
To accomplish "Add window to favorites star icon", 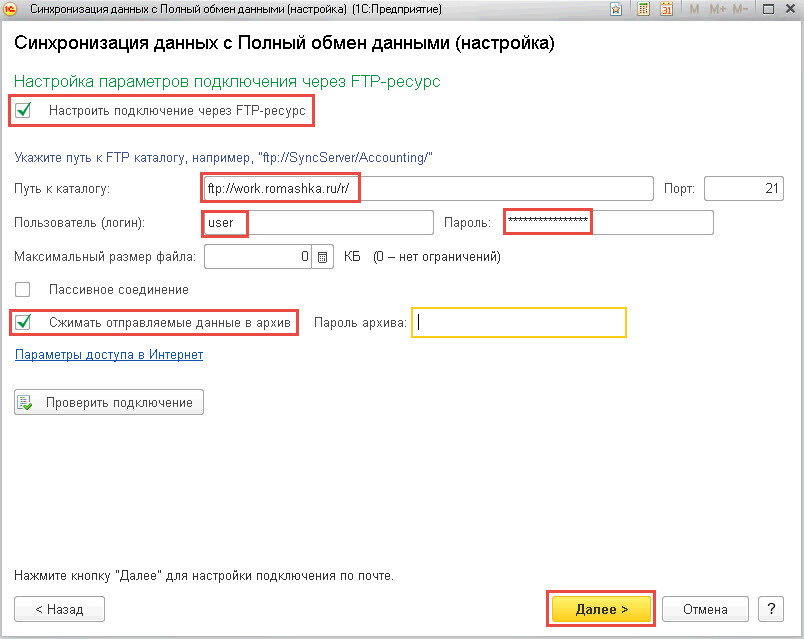I will click(616, 9).
